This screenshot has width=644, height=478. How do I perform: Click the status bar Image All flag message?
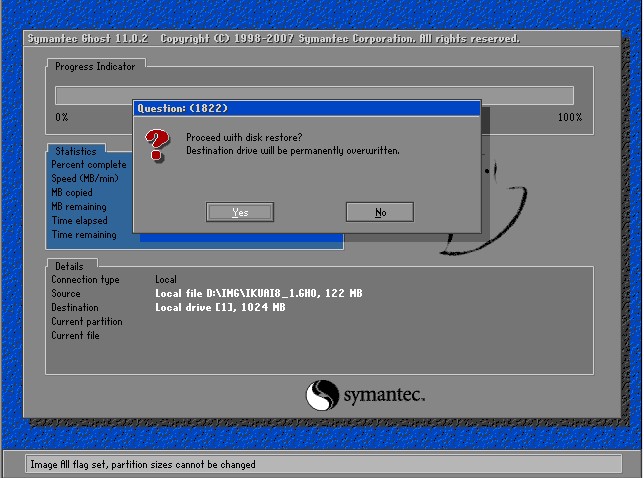pos(141,464)
